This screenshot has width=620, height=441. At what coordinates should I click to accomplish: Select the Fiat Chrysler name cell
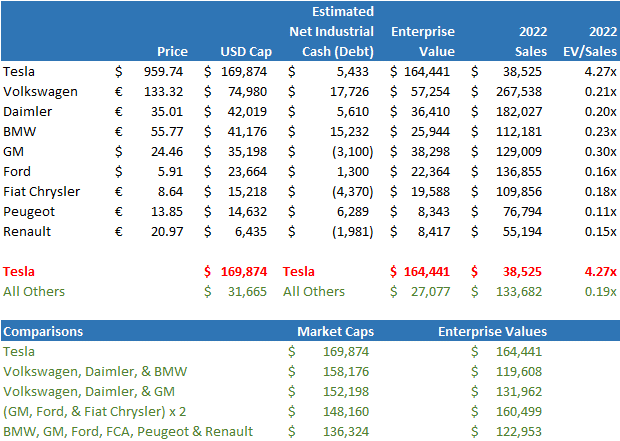[42, 191]
